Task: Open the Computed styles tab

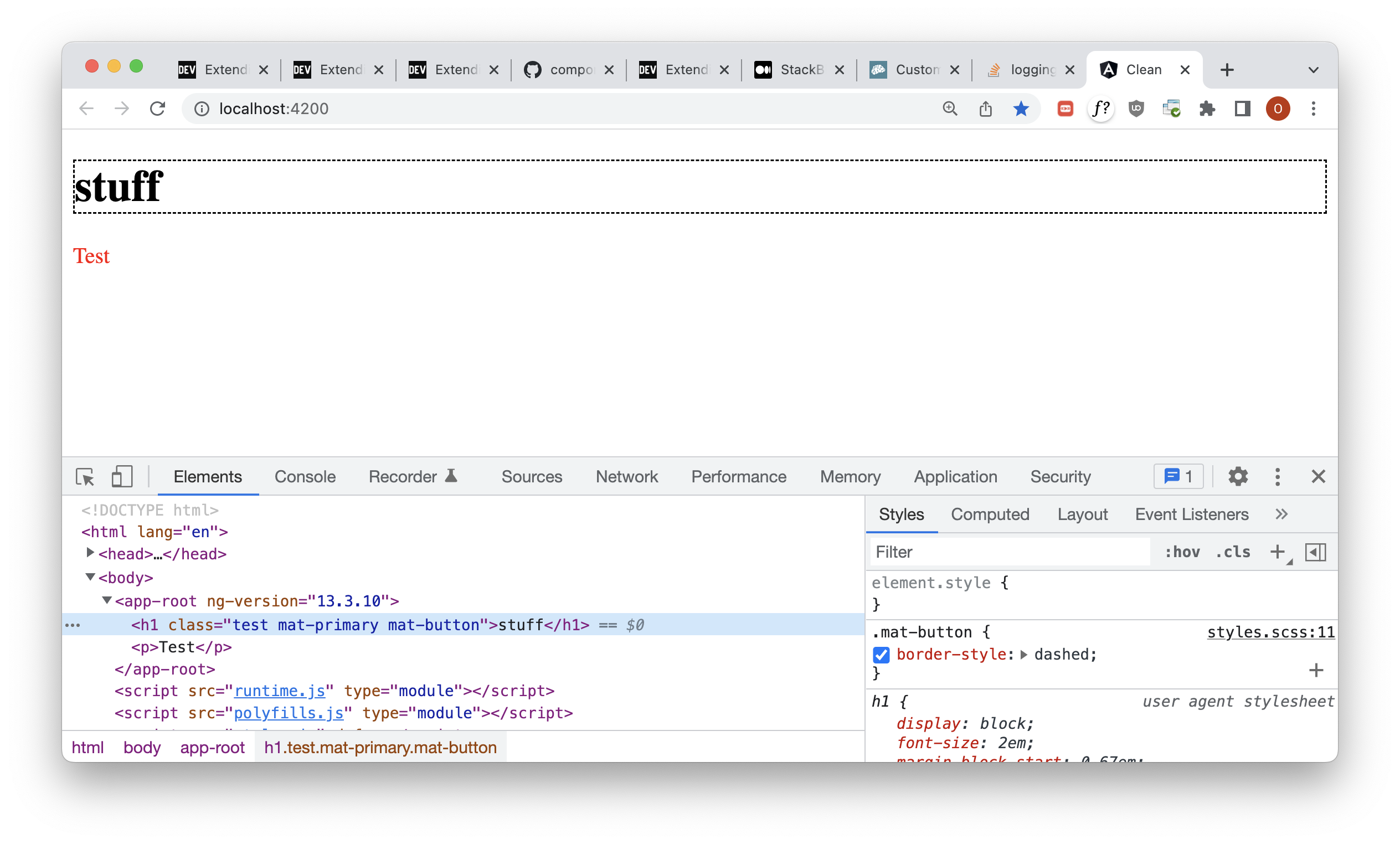Action: [x=990, y=514]
